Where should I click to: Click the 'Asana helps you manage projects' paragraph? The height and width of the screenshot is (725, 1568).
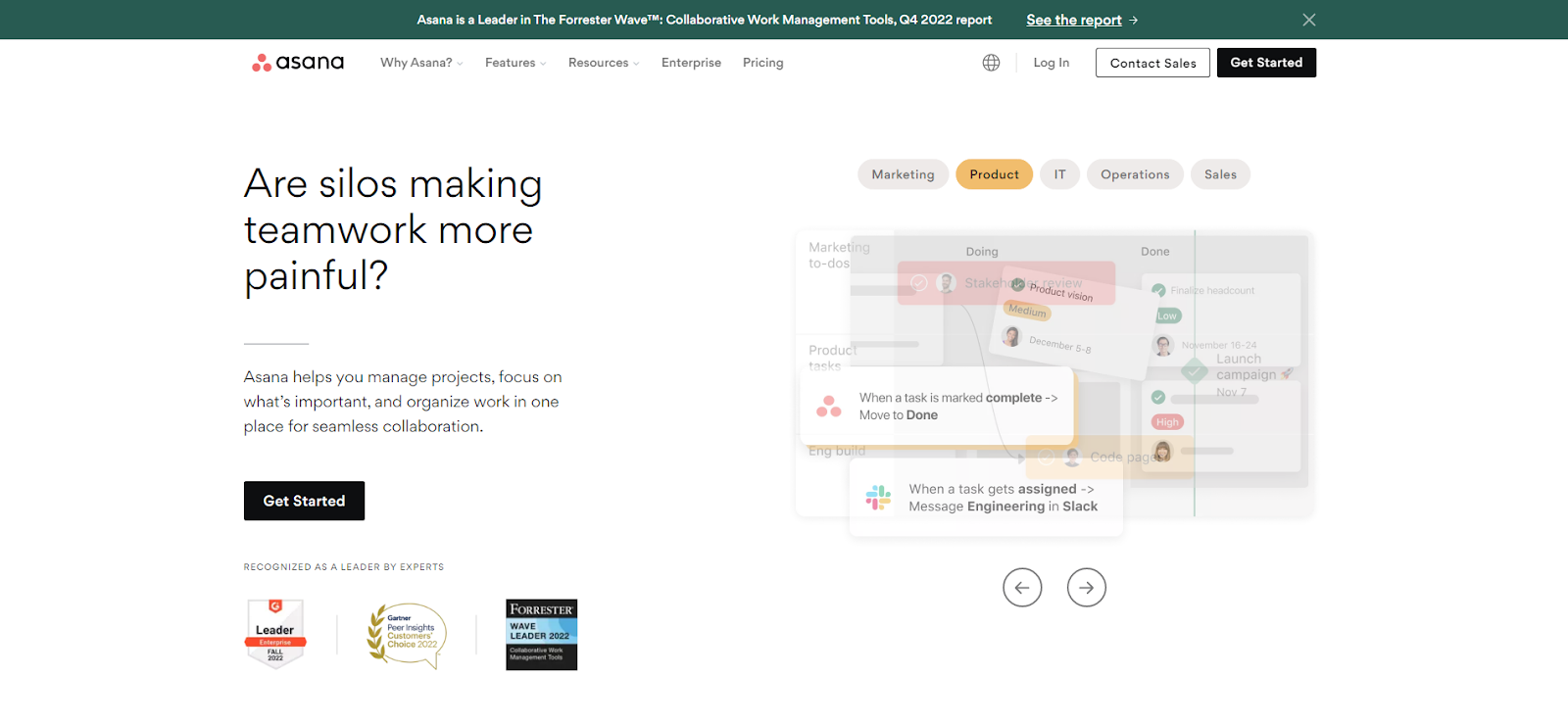[403, 402]
